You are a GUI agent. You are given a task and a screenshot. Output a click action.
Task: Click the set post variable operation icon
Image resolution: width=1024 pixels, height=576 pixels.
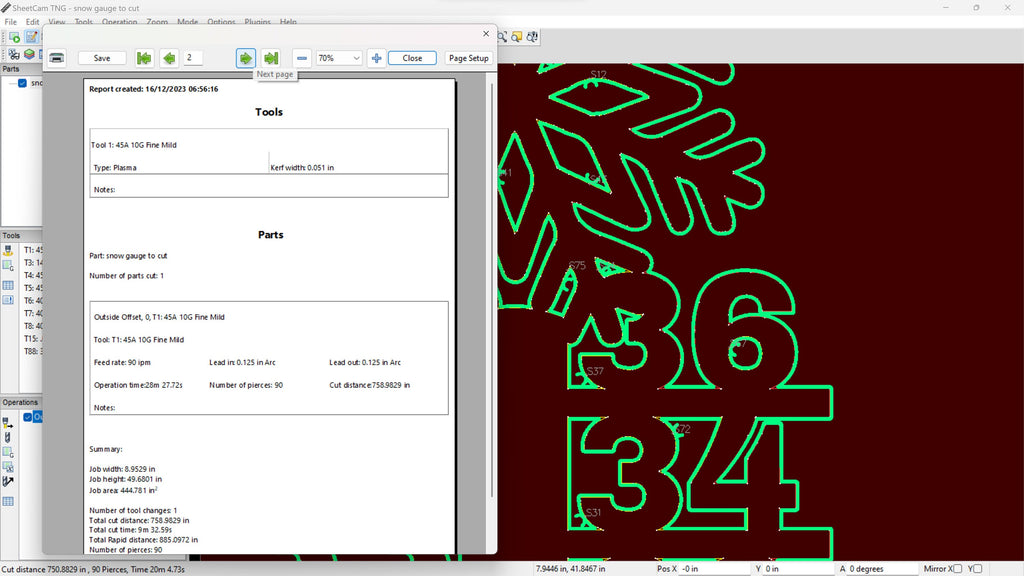point(8,467)
